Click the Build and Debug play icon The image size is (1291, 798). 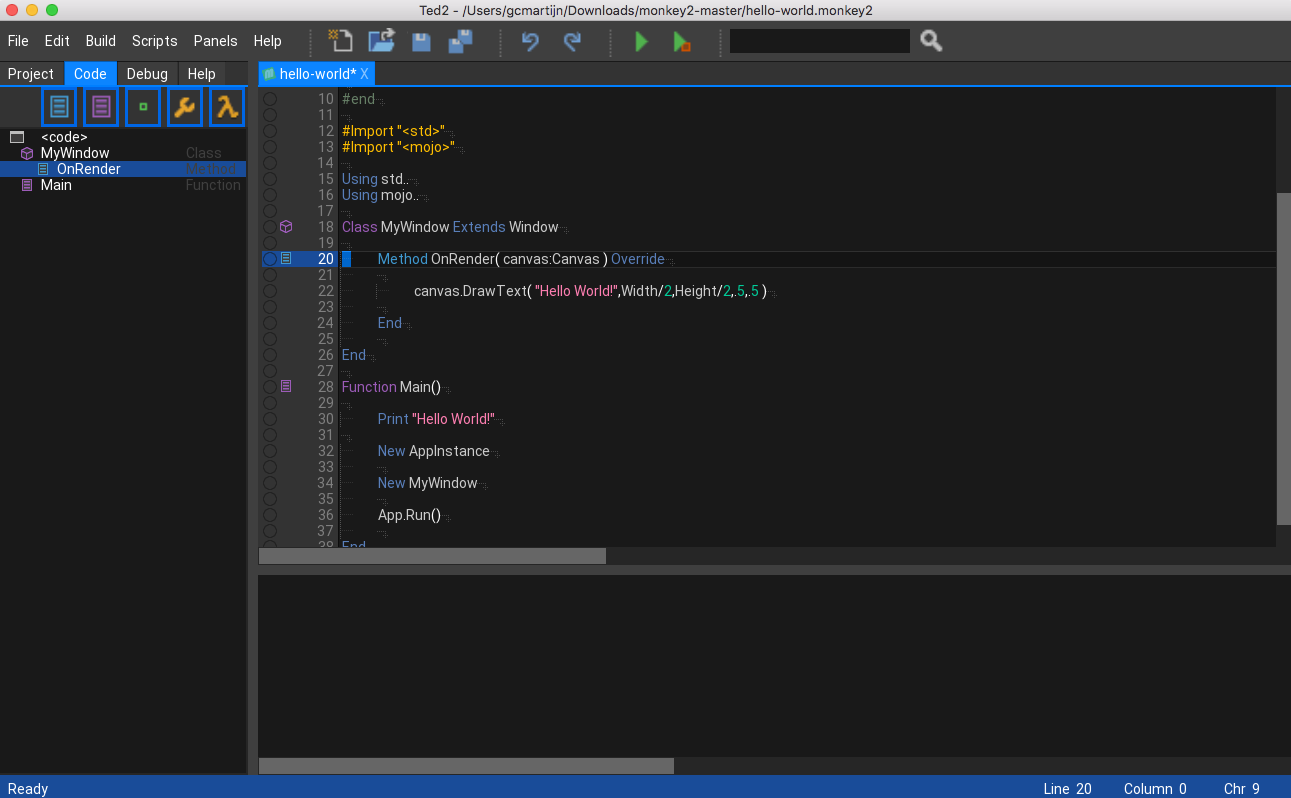tap(682, 41)
